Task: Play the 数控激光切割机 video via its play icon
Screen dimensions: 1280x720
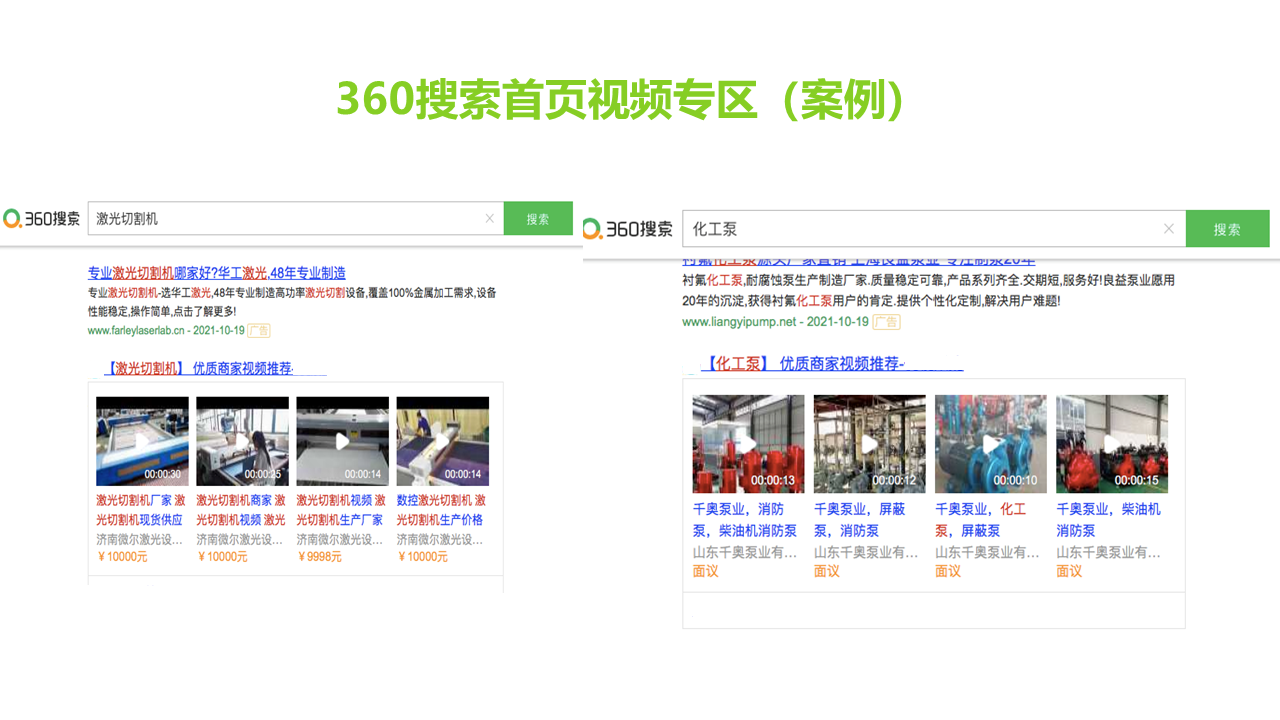Action: click(442, 440)
